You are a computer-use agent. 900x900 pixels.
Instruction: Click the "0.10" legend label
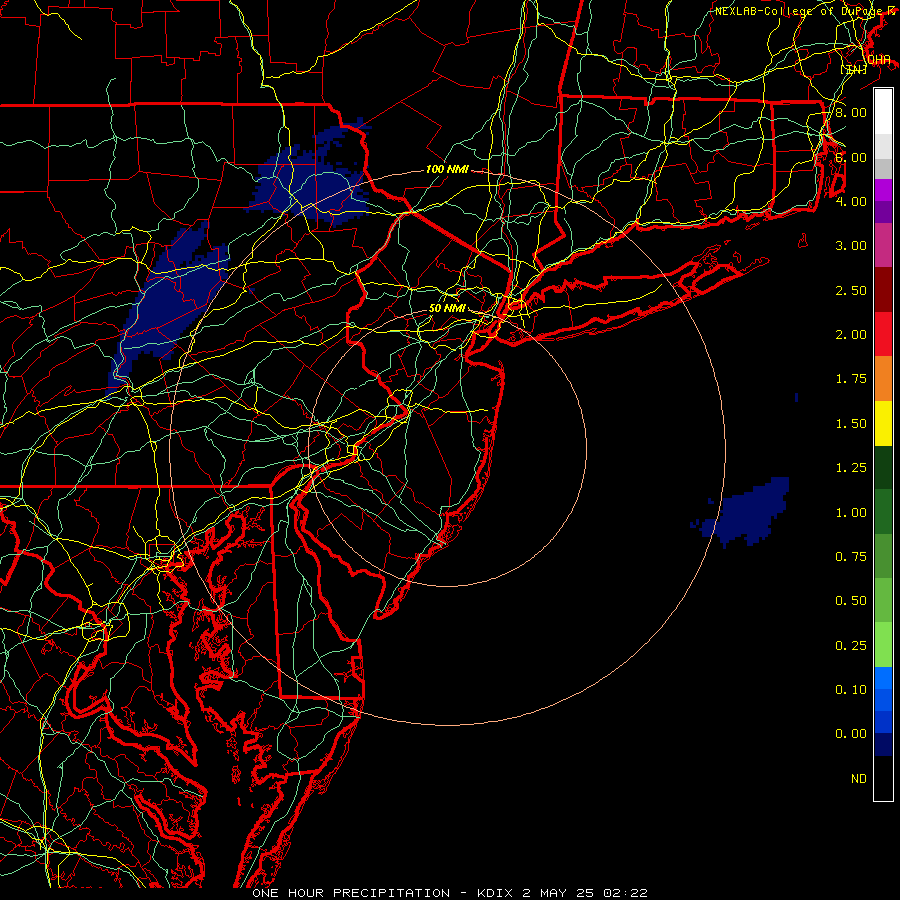(x=851, y=690)
